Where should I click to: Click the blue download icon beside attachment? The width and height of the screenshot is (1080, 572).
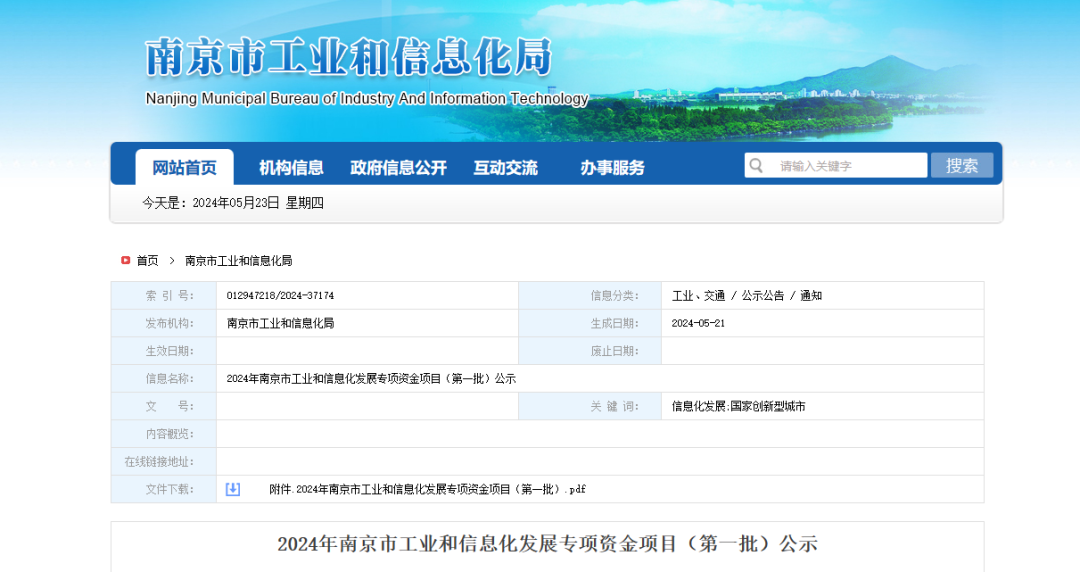point(233,489)
